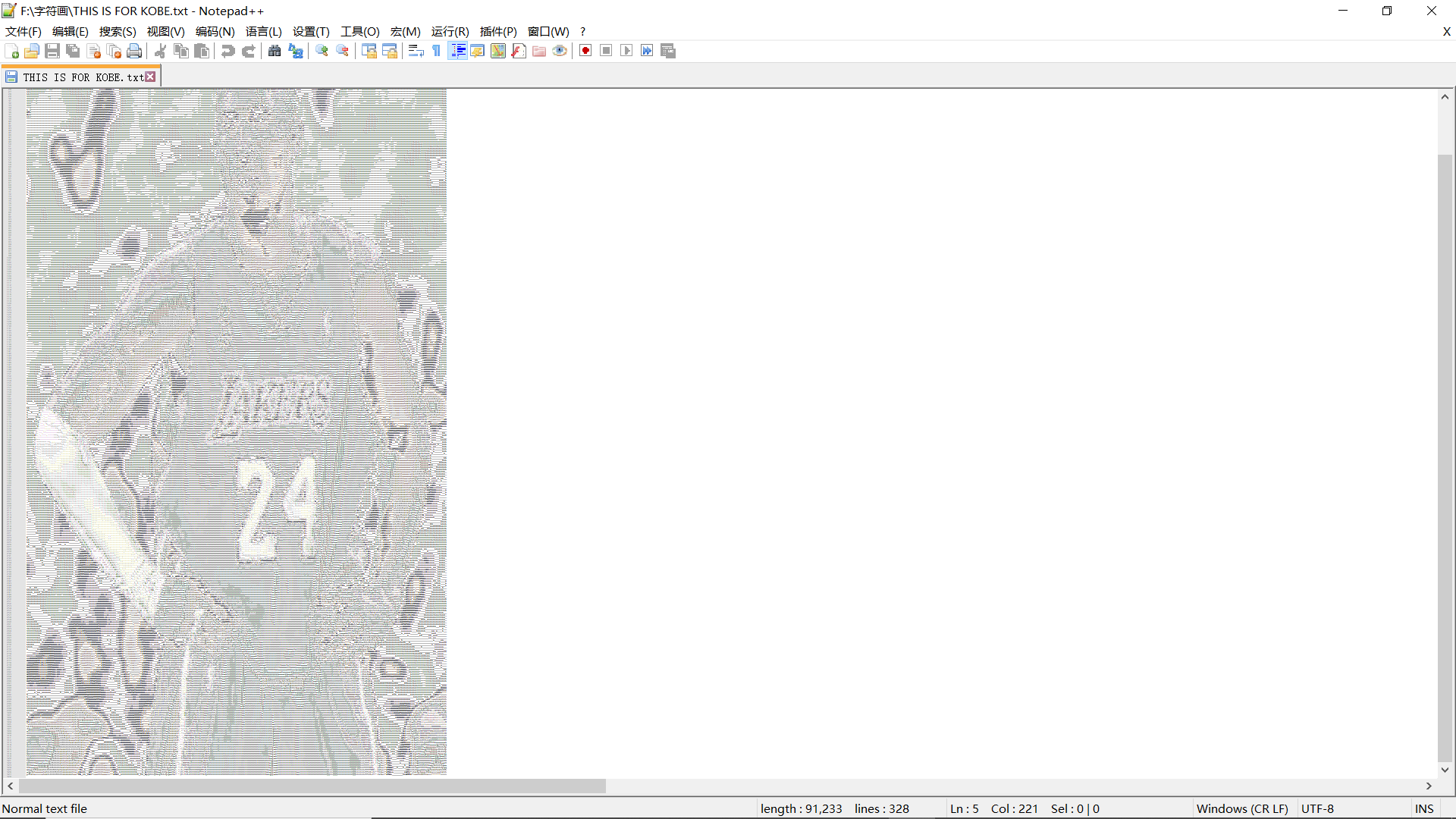Close the THIS IS FOR KOBE.txt tab
This screenshot has width=1456, height=819.
click(x=151, y=77)
